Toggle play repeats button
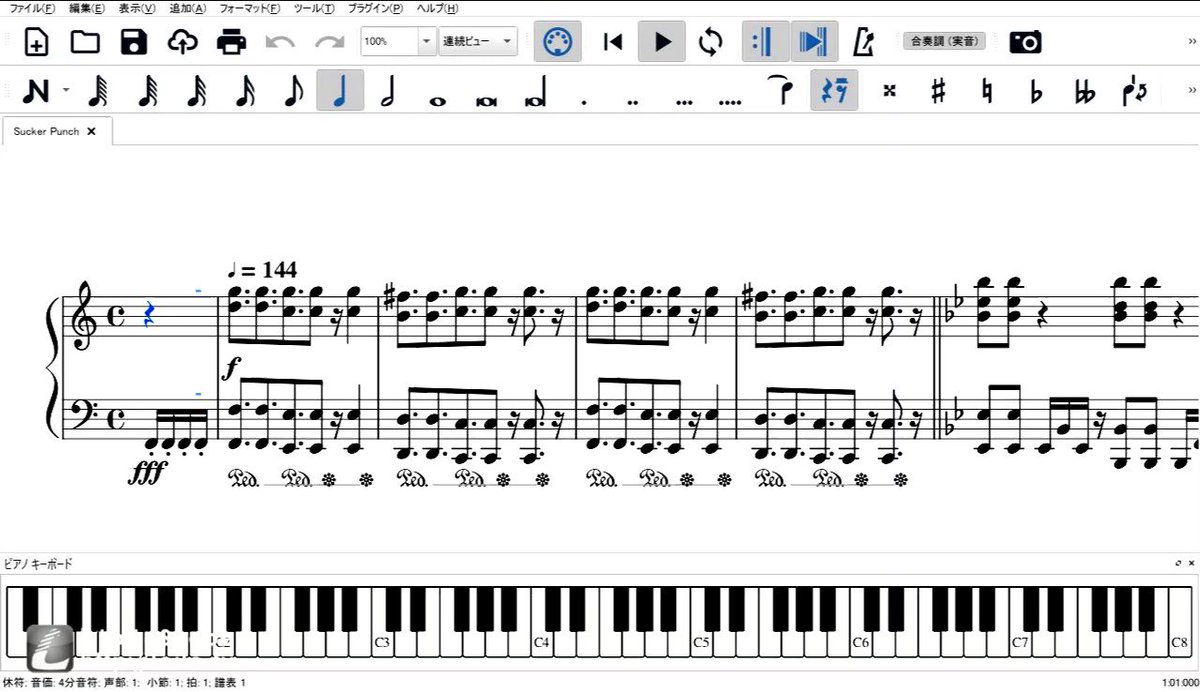This screenshot has width=1200, height=692. pos(765,42)
